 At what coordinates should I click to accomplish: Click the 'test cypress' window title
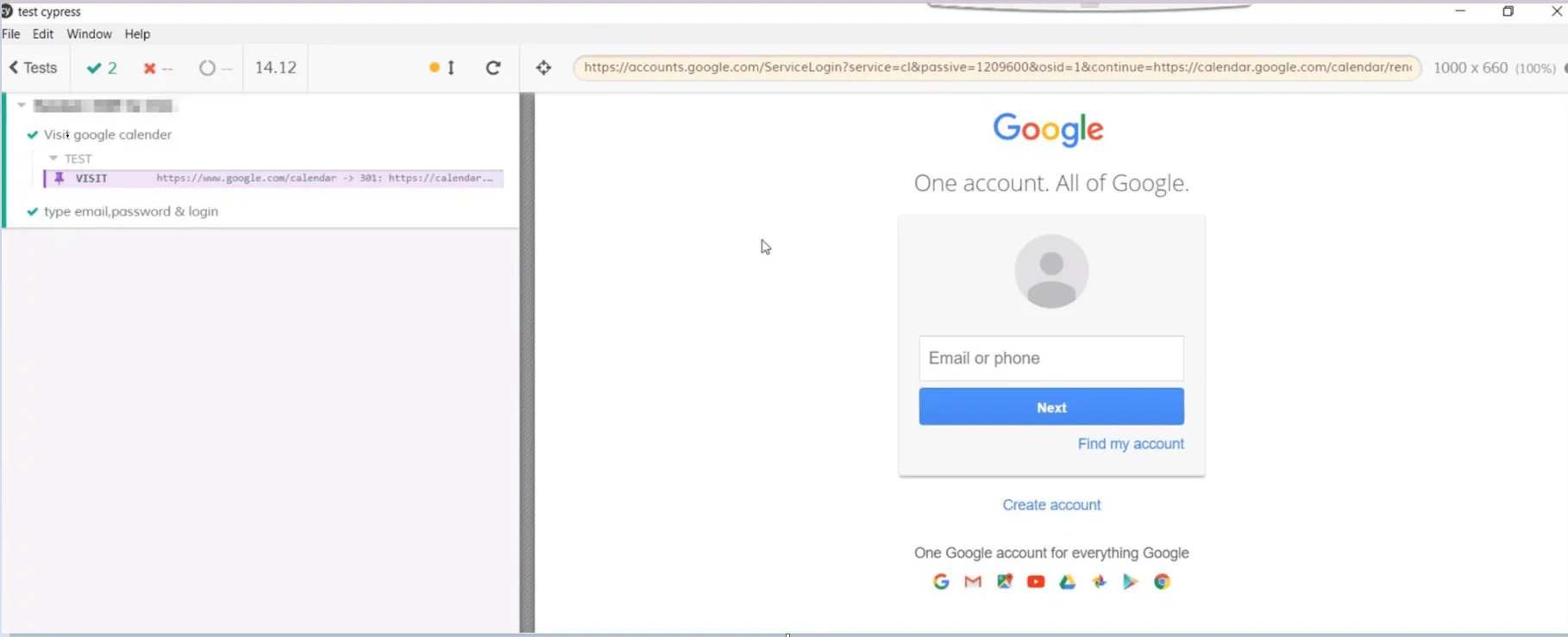[49, 12]
